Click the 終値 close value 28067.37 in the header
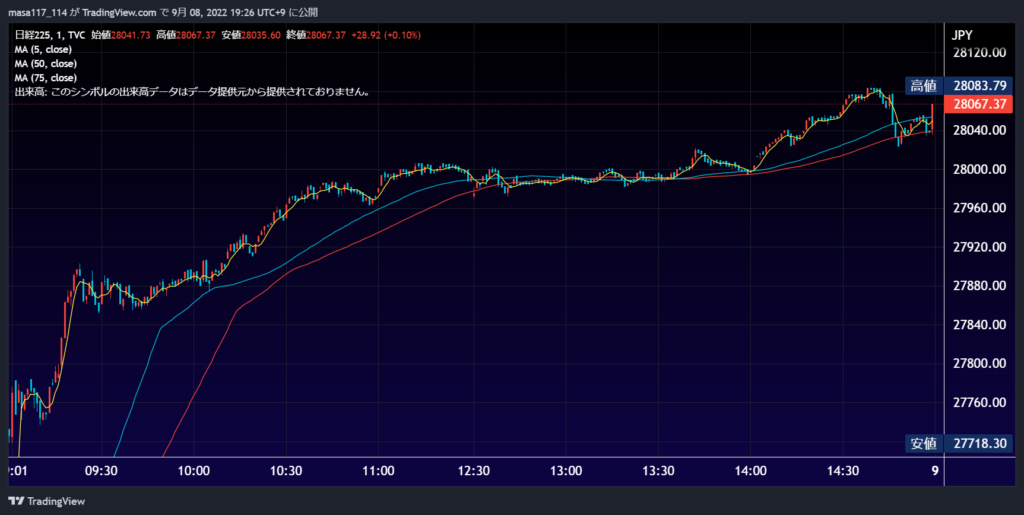 click(x=327, y=35)
